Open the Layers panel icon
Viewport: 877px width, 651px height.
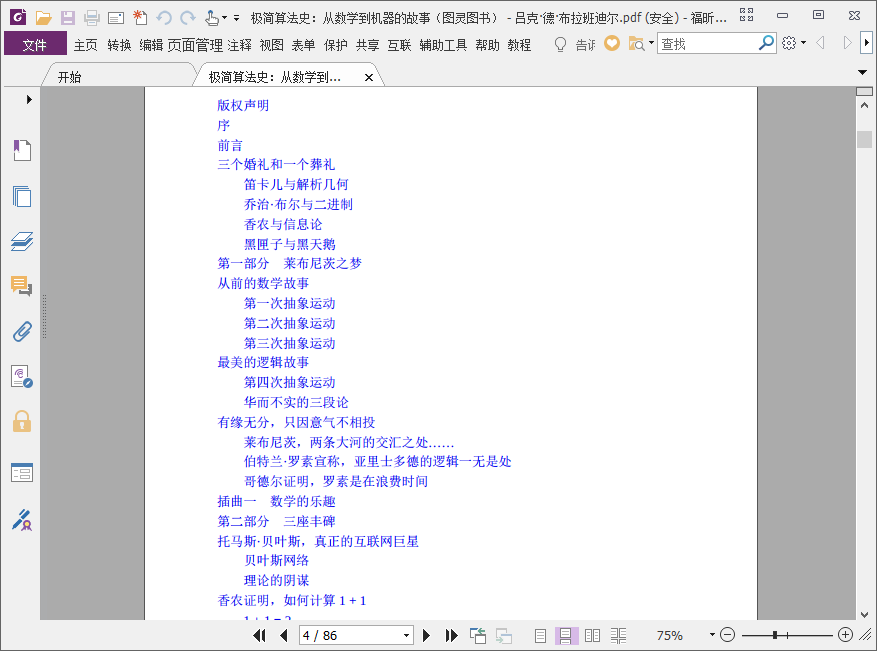22,241
